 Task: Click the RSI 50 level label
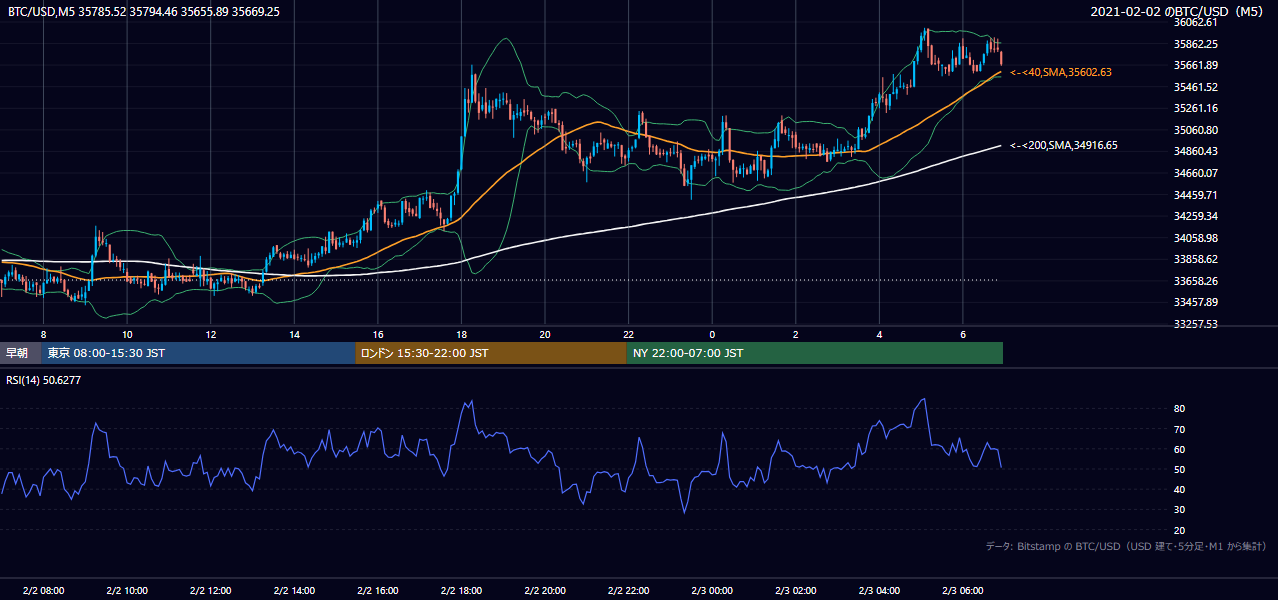[x=1180, y=469]
